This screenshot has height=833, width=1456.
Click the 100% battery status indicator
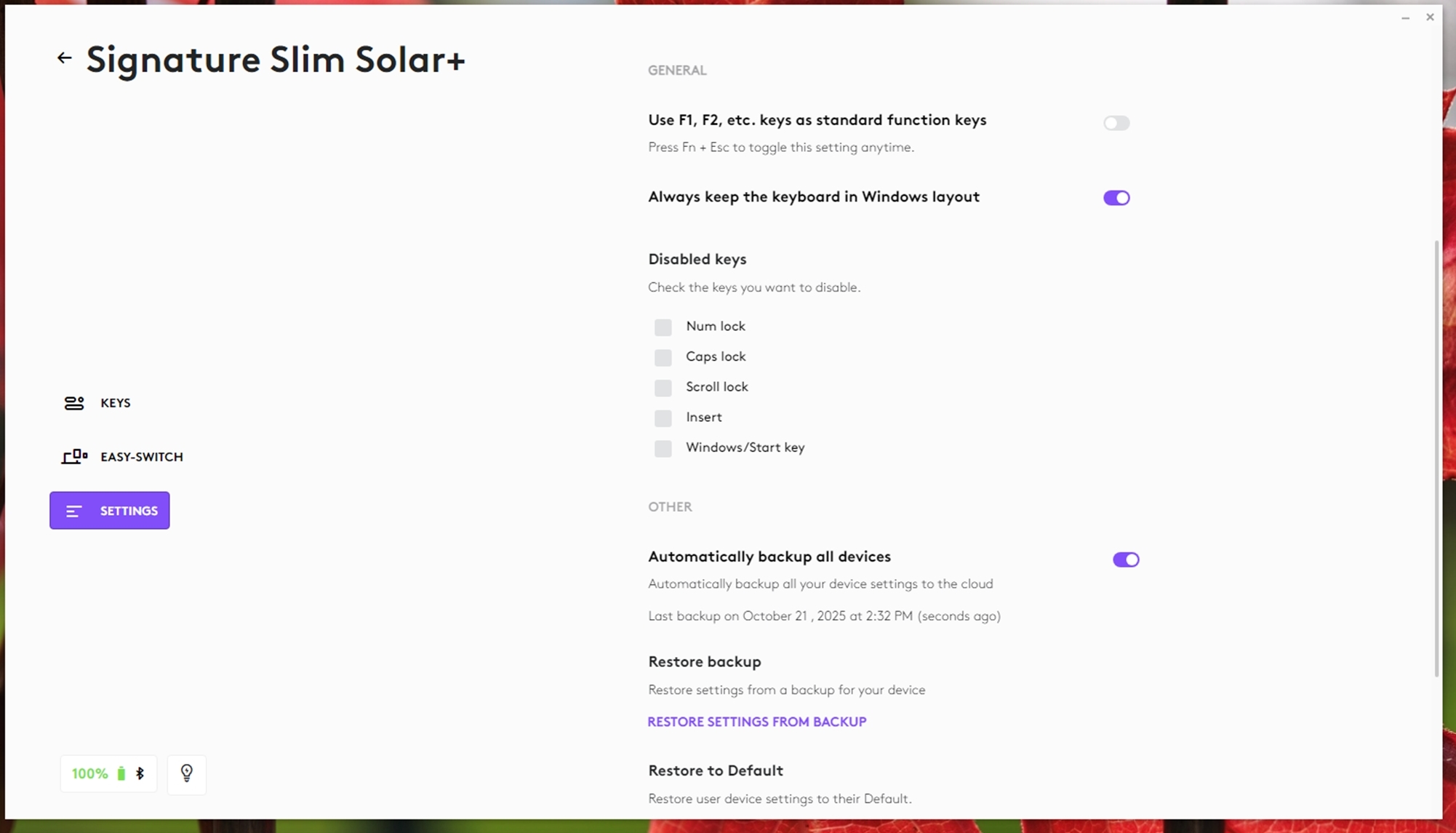pos(90,774)
